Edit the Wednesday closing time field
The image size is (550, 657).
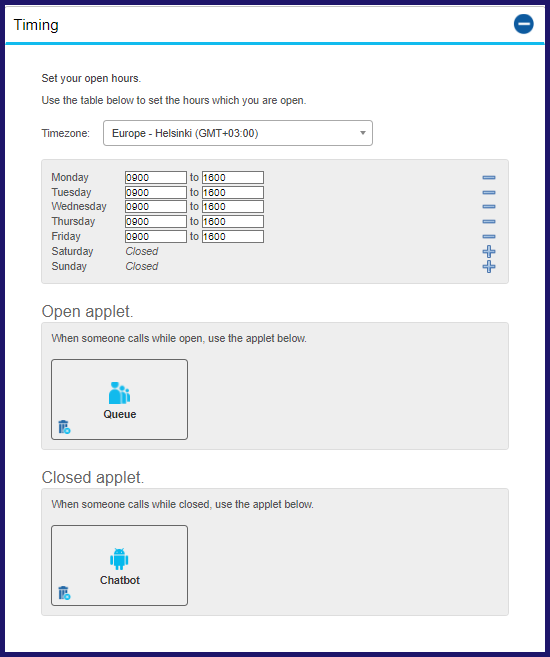(233, 207)
